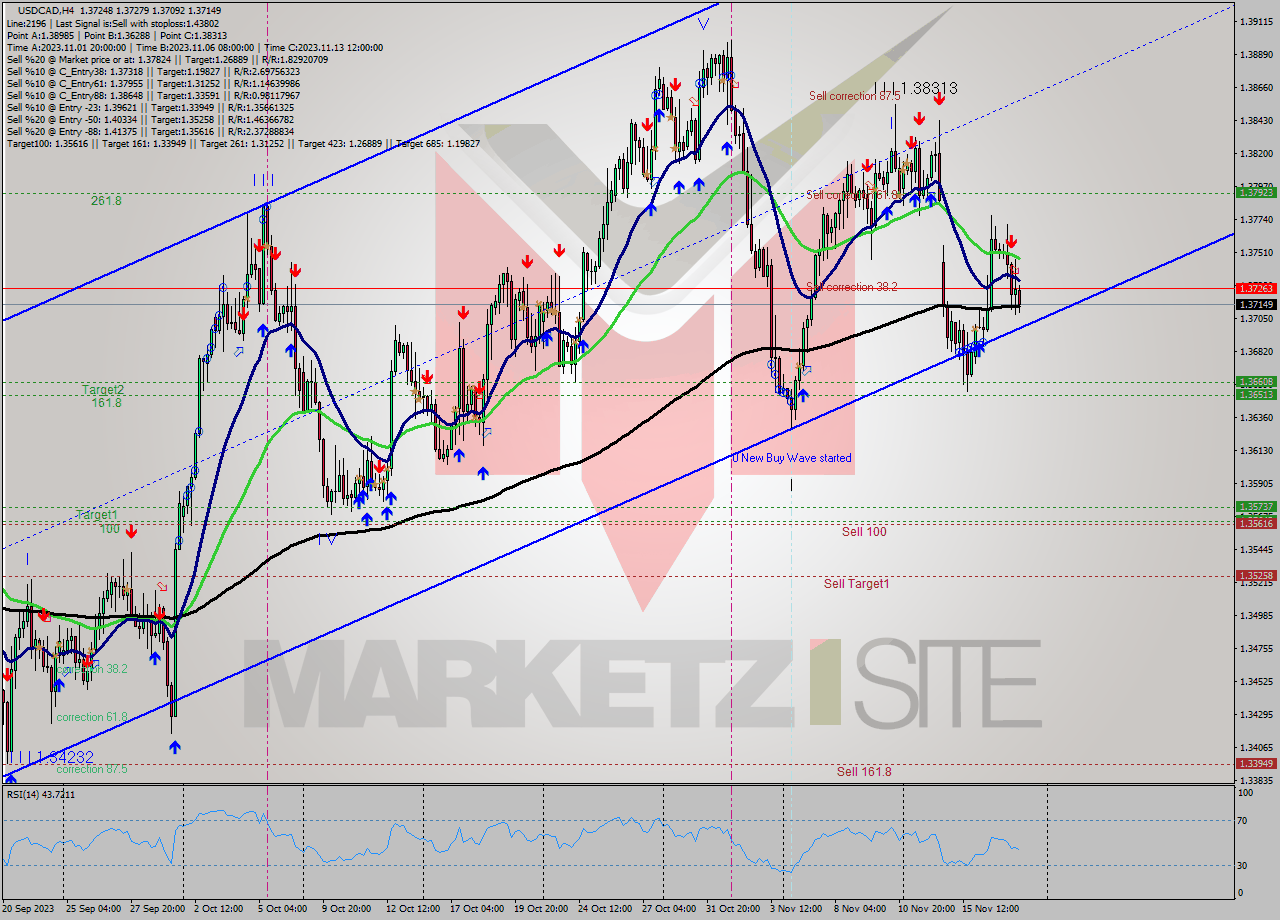The height and width of the screenshot is (920, 1280).
Task: Click the green Target1 label
Action: pyautogui.click(x=97, y=515)
